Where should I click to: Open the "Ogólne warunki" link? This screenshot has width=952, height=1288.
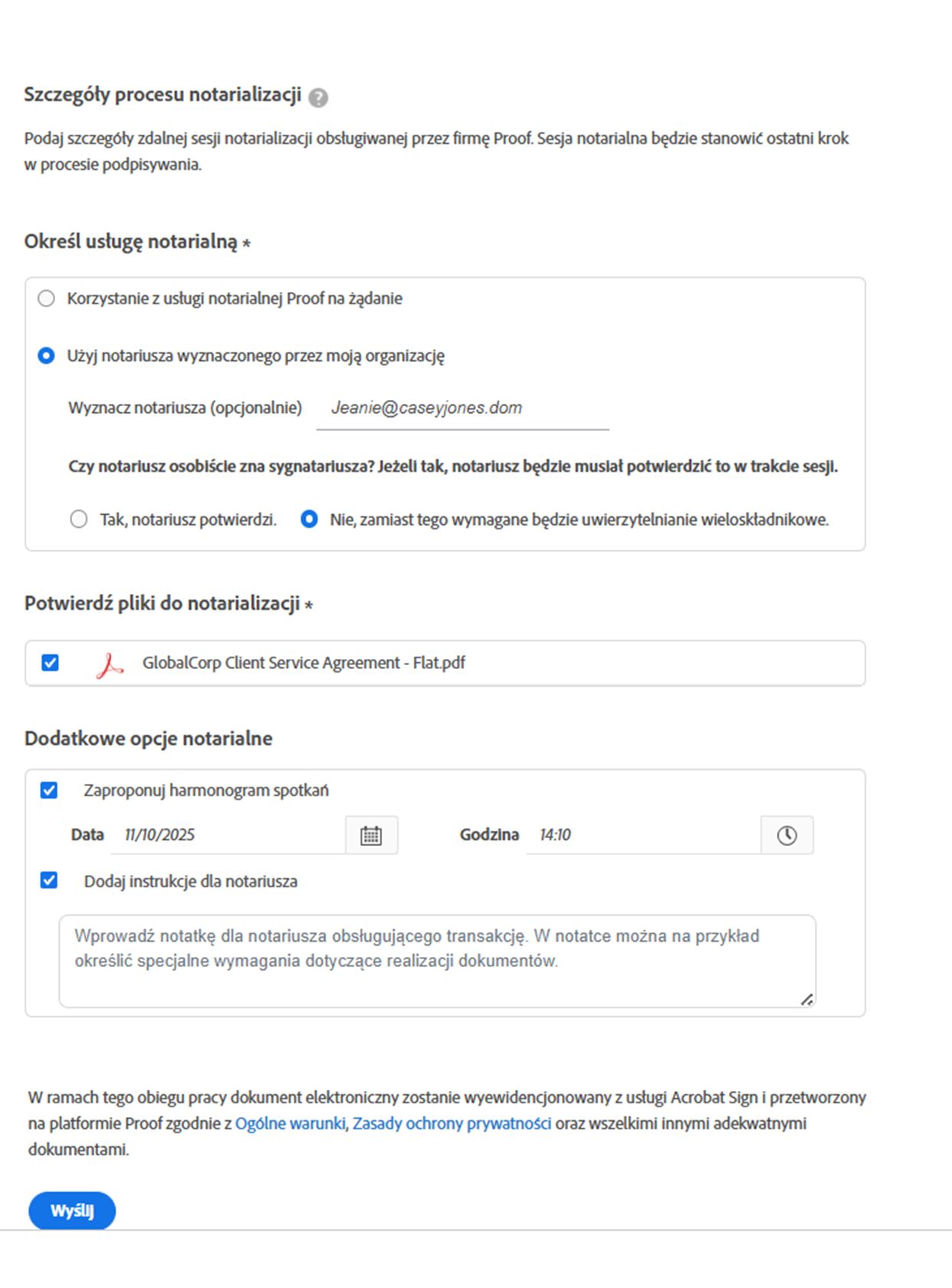tap(290, 1124)
